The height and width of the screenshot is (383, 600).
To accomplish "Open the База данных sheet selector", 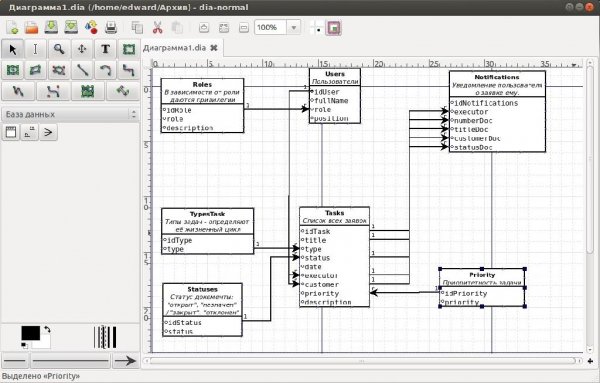I will point(70,114).
